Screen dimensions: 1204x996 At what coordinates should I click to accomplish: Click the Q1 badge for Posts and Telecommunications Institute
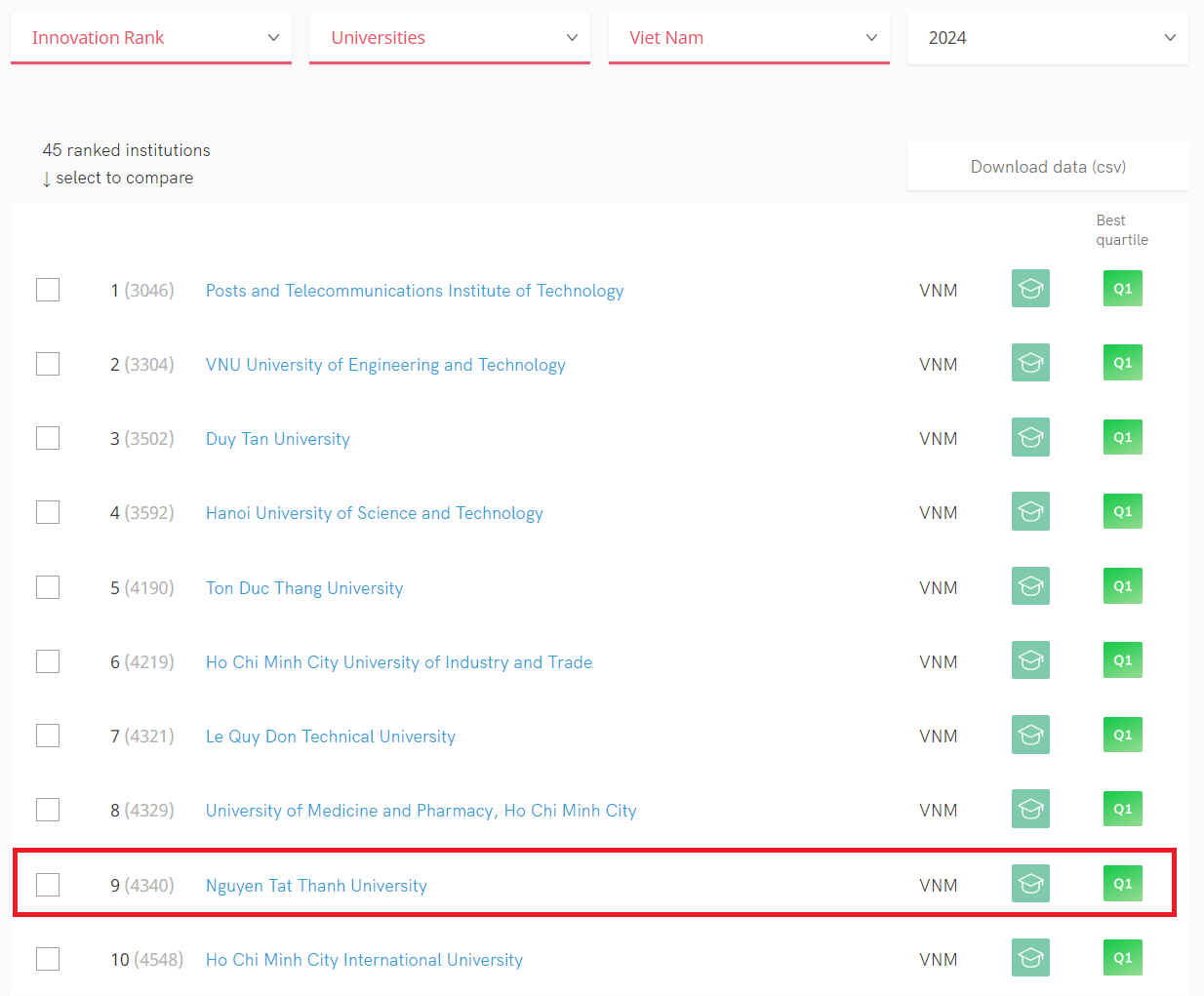[1122, 289]
